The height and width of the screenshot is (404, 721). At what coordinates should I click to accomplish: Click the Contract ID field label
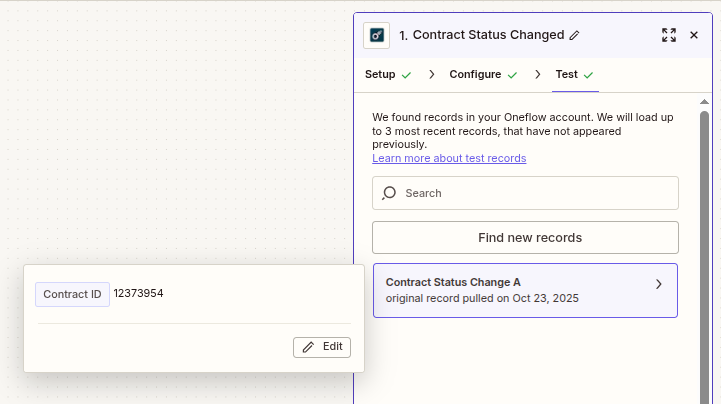point(72,294)
